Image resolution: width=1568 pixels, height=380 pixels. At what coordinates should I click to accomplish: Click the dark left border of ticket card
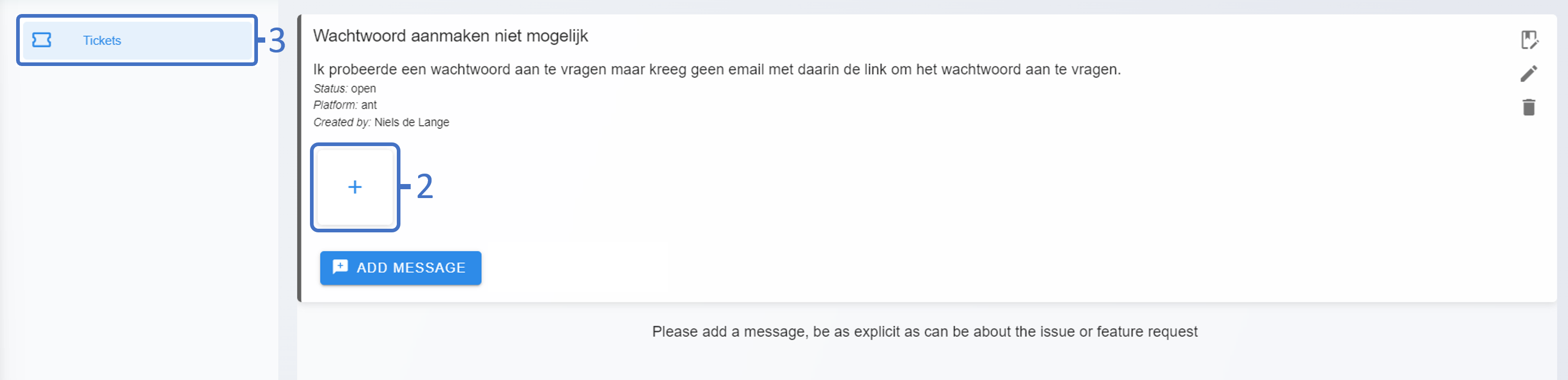pyautogui.click(x=300, y=158)
